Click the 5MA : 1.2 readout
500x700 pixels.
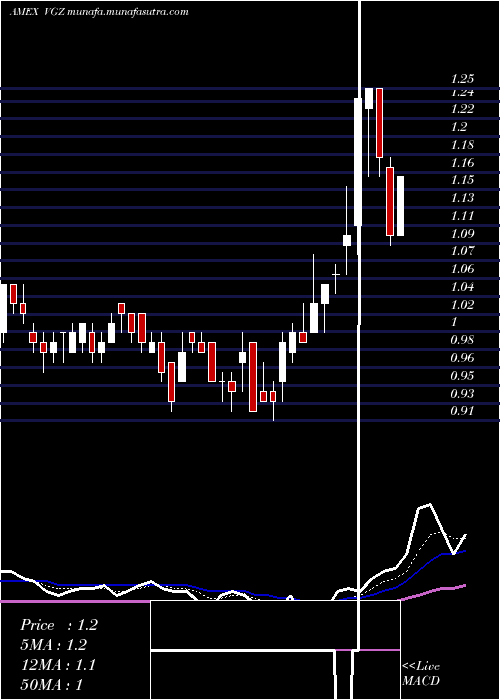[54, 645]
